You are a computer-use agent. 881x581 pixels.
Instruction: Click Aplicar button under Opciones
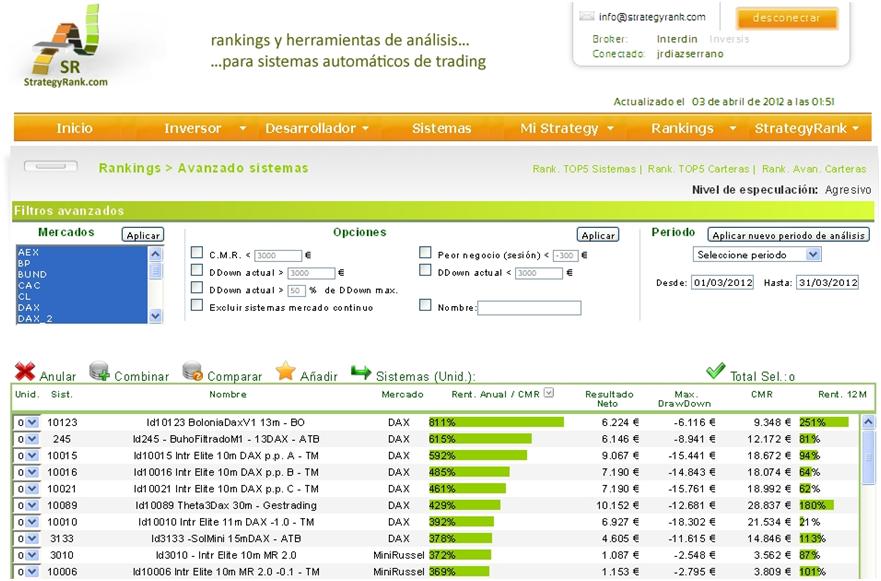pyautogui.click(x=598, y=235)
